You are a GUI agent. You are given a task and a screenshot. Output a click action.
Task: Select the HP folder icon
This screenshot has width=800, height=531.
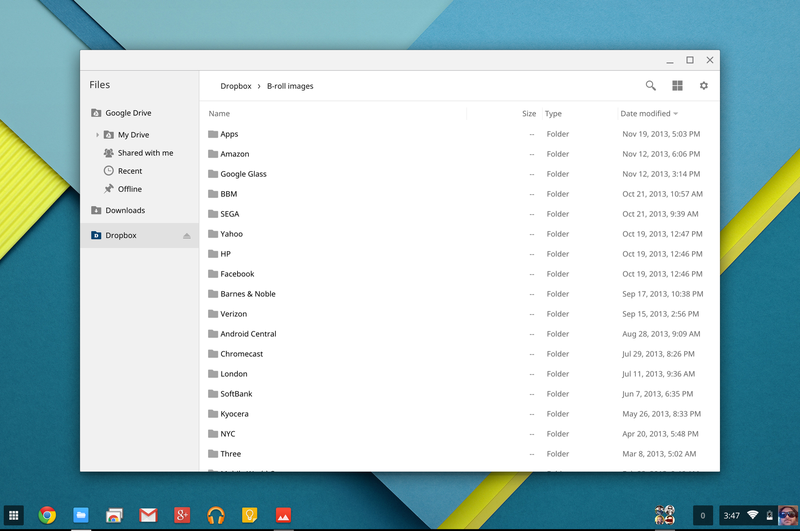pos(213,254)
